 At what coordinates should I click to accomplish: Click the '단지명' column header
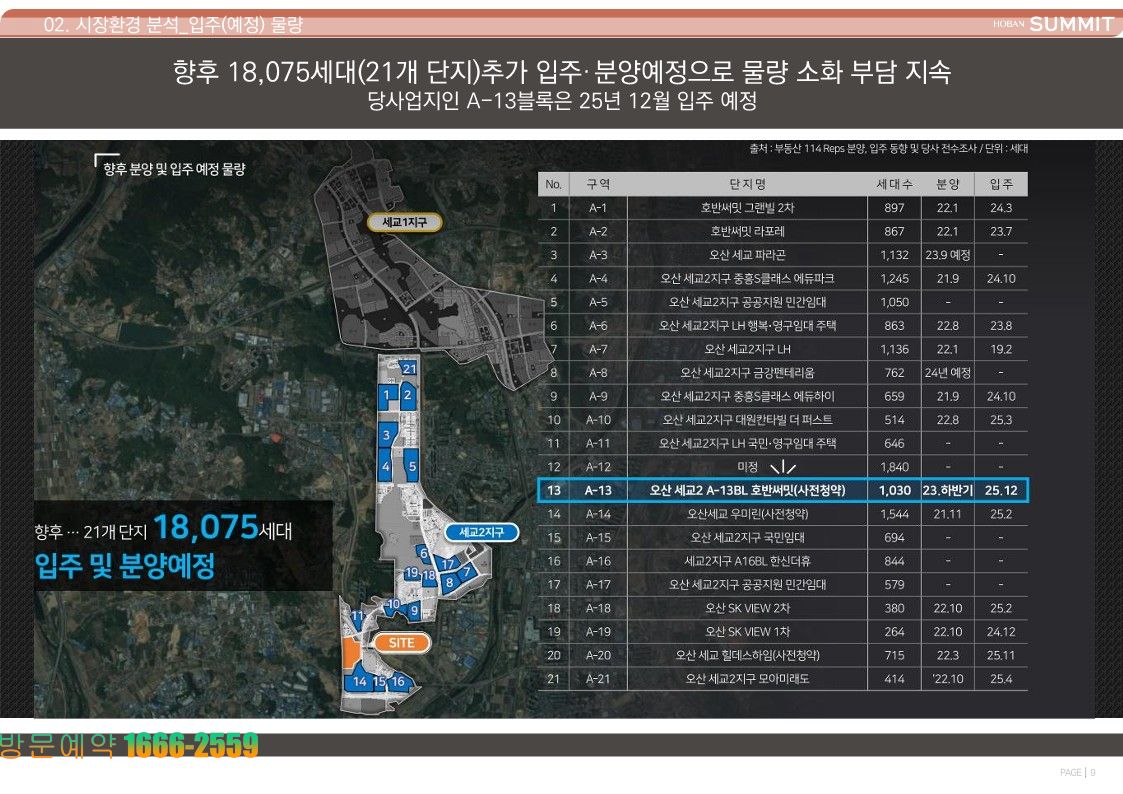pyautogui.click(x=747, y=184)
